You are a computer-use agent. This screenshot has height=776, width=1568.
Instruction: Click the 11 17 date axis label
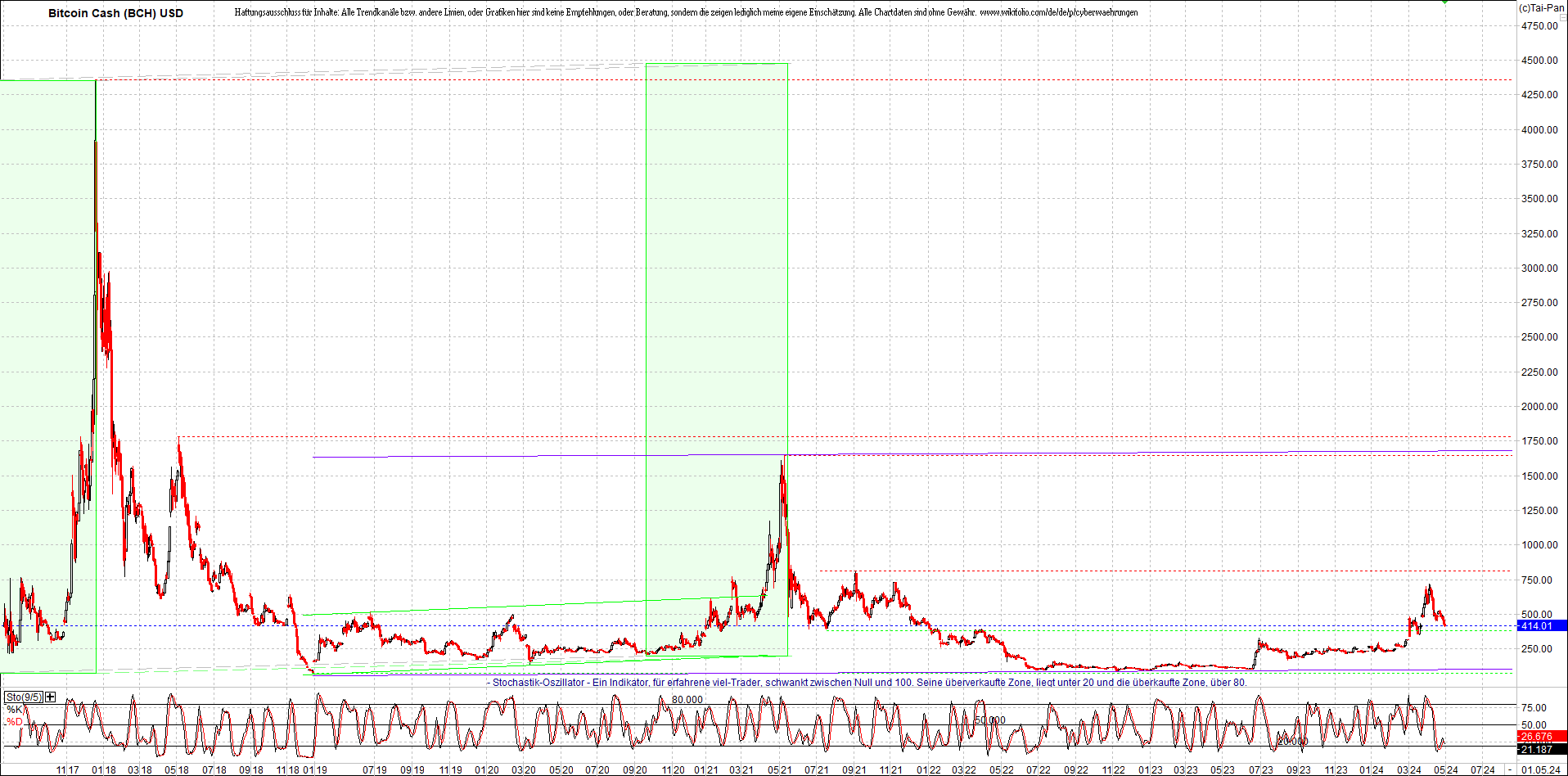pyautogui.click(x=68, y=769)
